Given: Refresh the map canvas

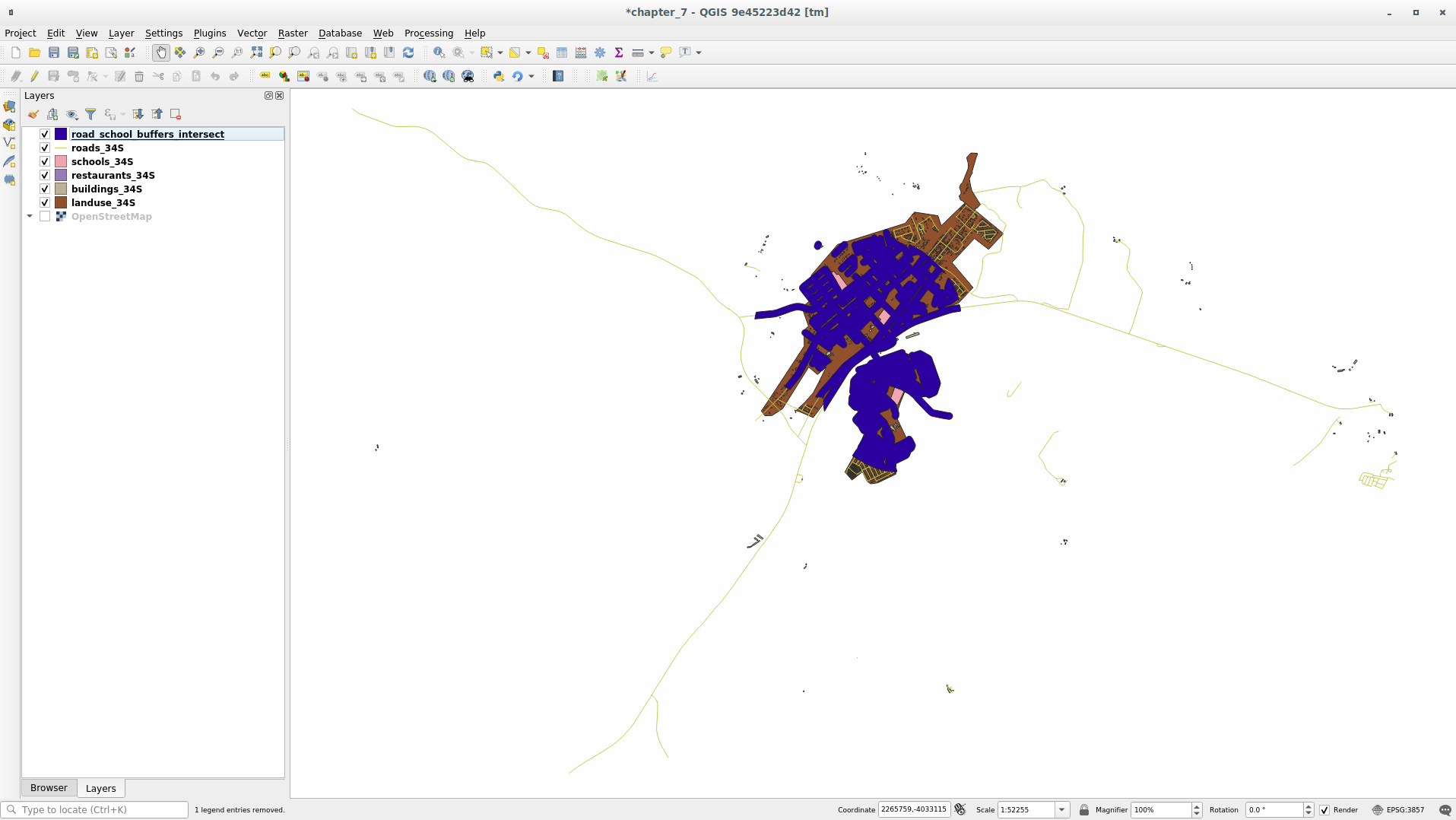Looking at the screenshot, I should tap(408, 52).
